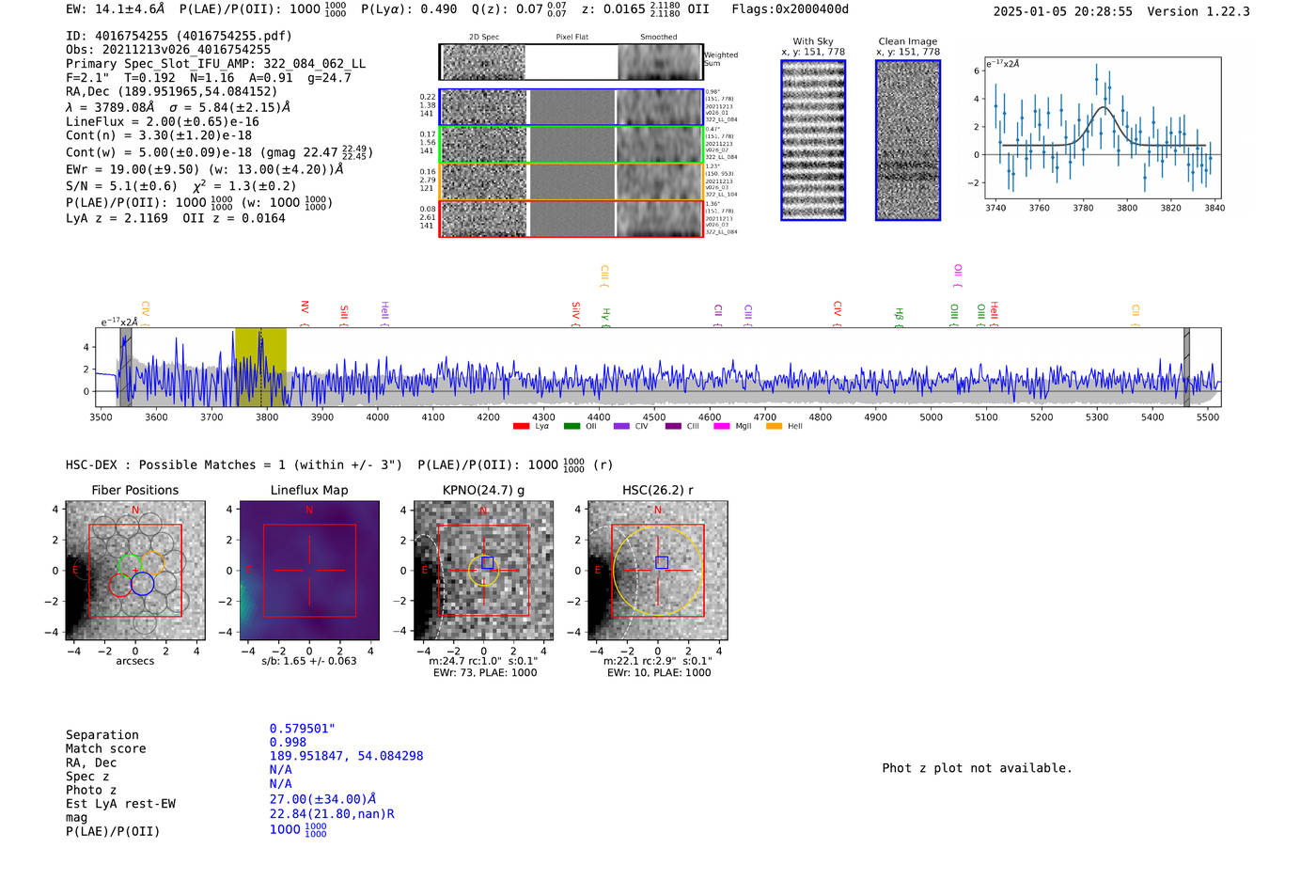Image resolution: width=1316 pixels, height=896 pixels.
Task: Select the orange-outlined fiber 2D spectrum row
Action: coord(572,181)
